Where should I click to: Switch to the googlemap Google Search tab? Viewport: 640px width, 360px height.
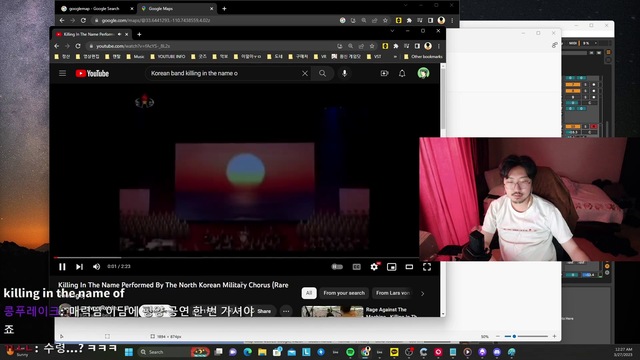(x=95, y=9)
